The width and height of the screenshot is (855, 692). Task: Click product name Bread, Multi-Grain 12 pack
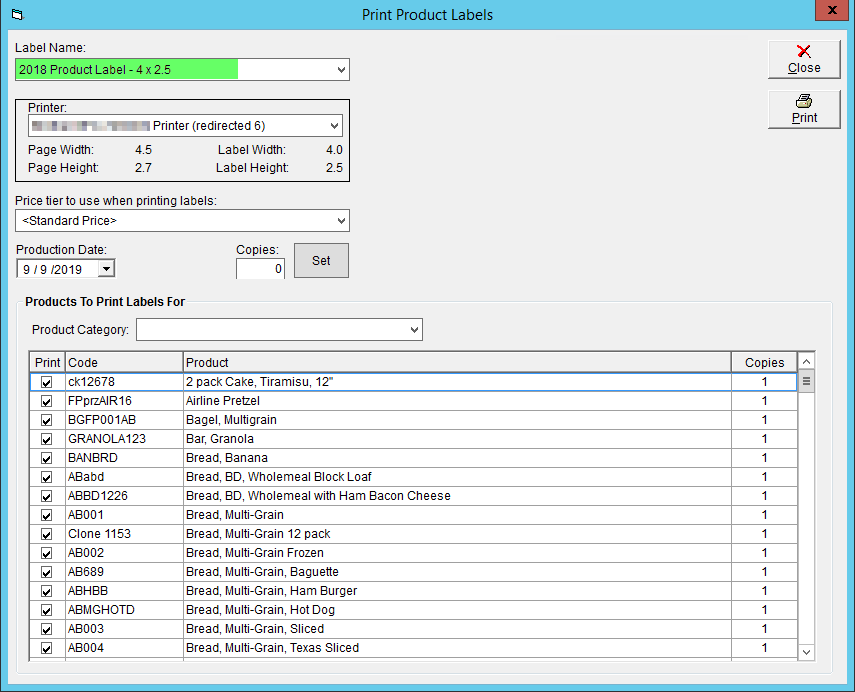click(258, 534)
